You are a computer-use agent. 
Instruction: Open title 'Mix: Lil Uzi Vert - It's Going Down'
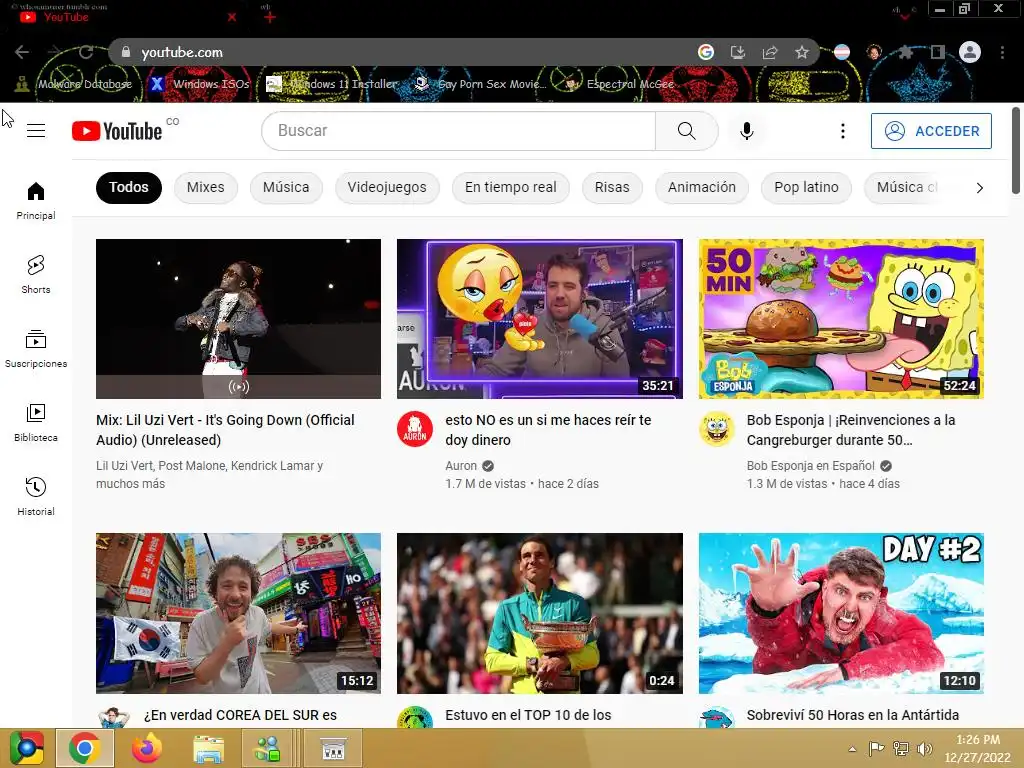[225, 430]
